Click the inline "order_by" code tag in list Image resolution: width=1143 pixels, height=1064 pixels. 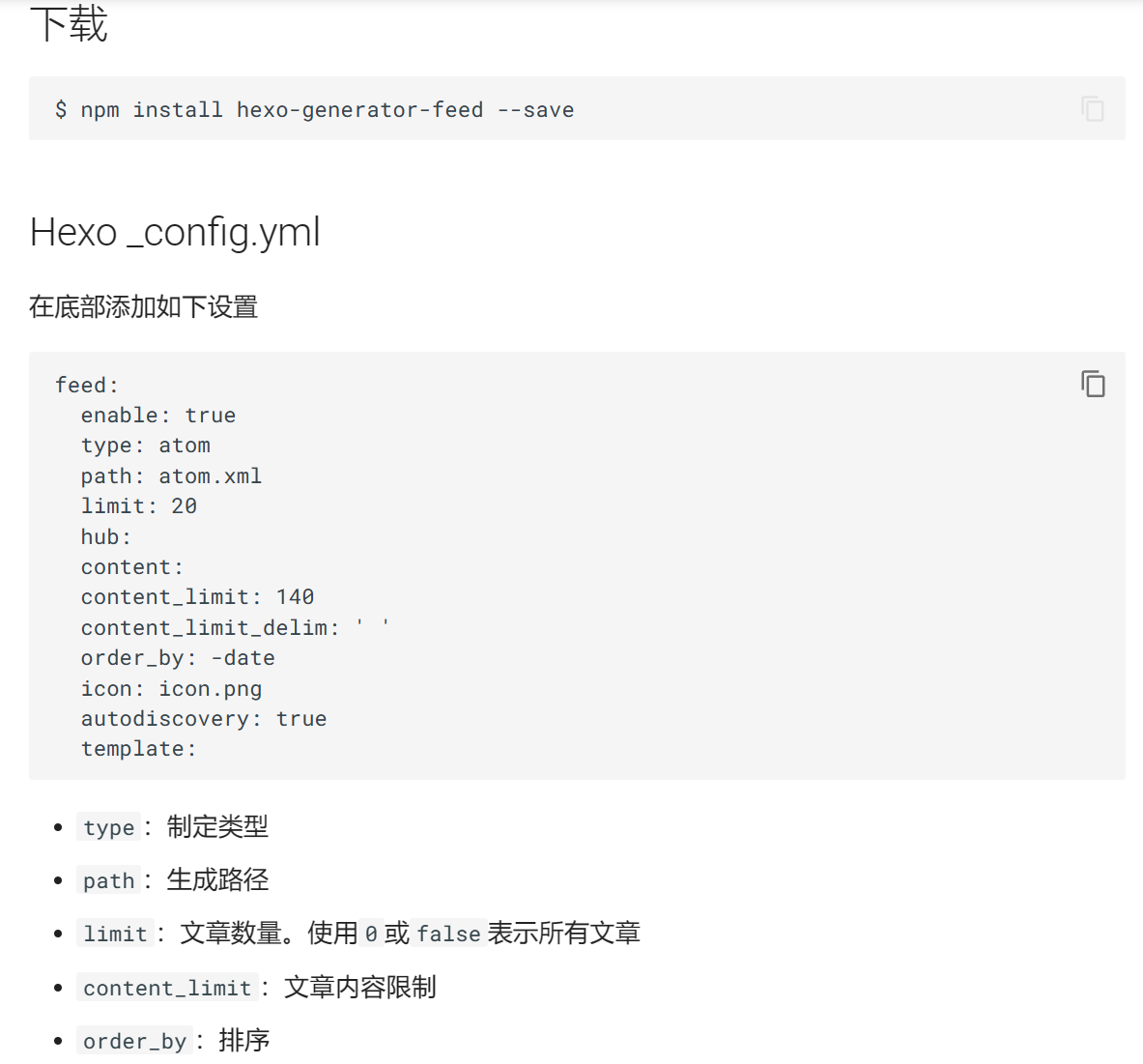(x=134, y=1042)
